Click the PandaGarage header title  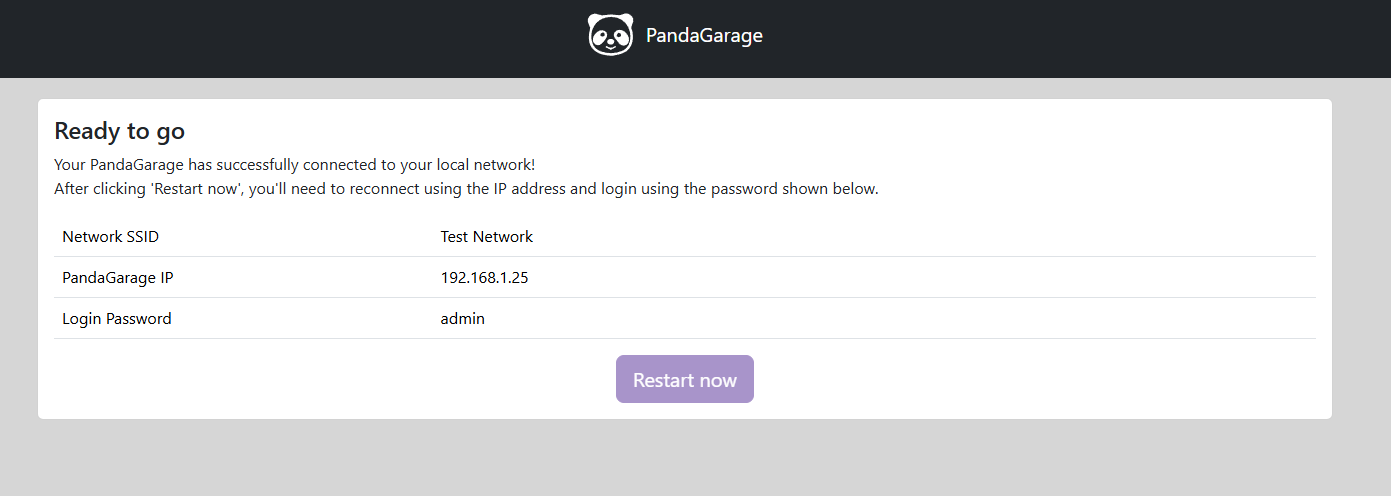[704, 36]
